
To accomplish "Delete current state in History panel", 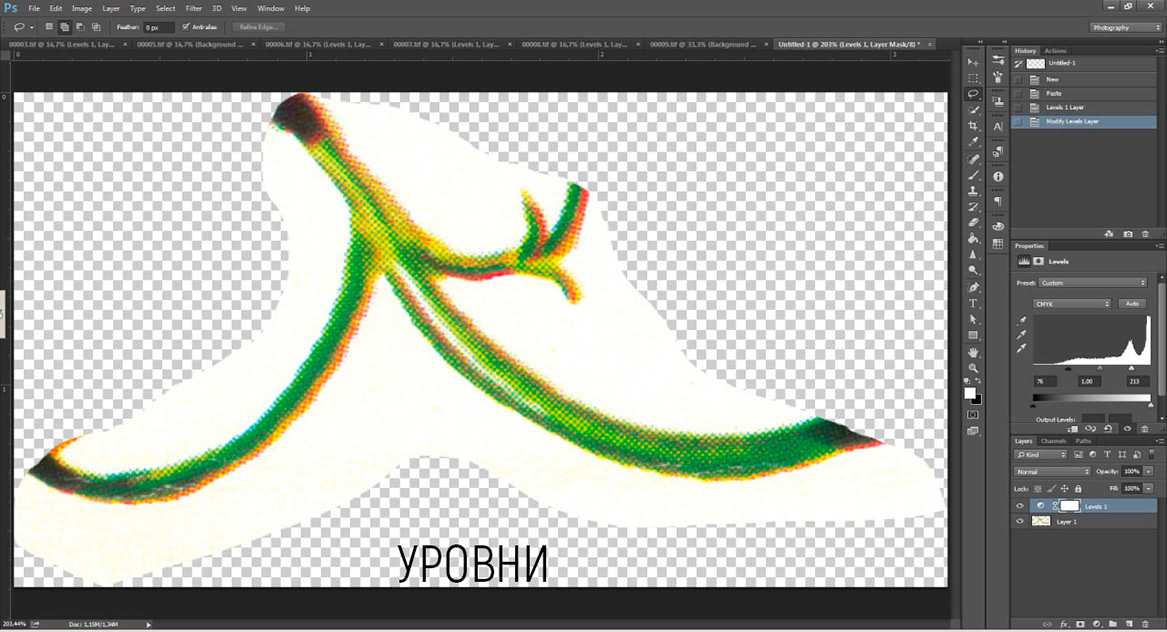I will click(1145, 234).
